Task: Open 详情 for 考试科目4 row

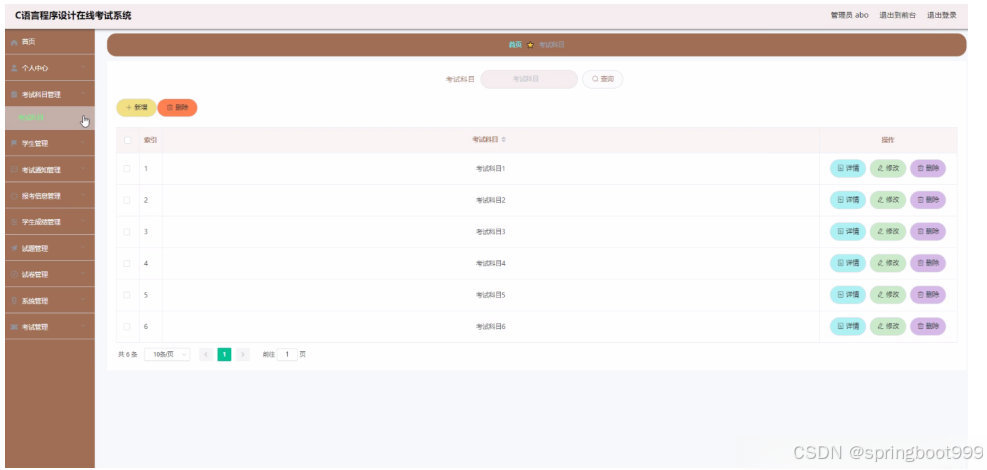Action: coord(848,263)
